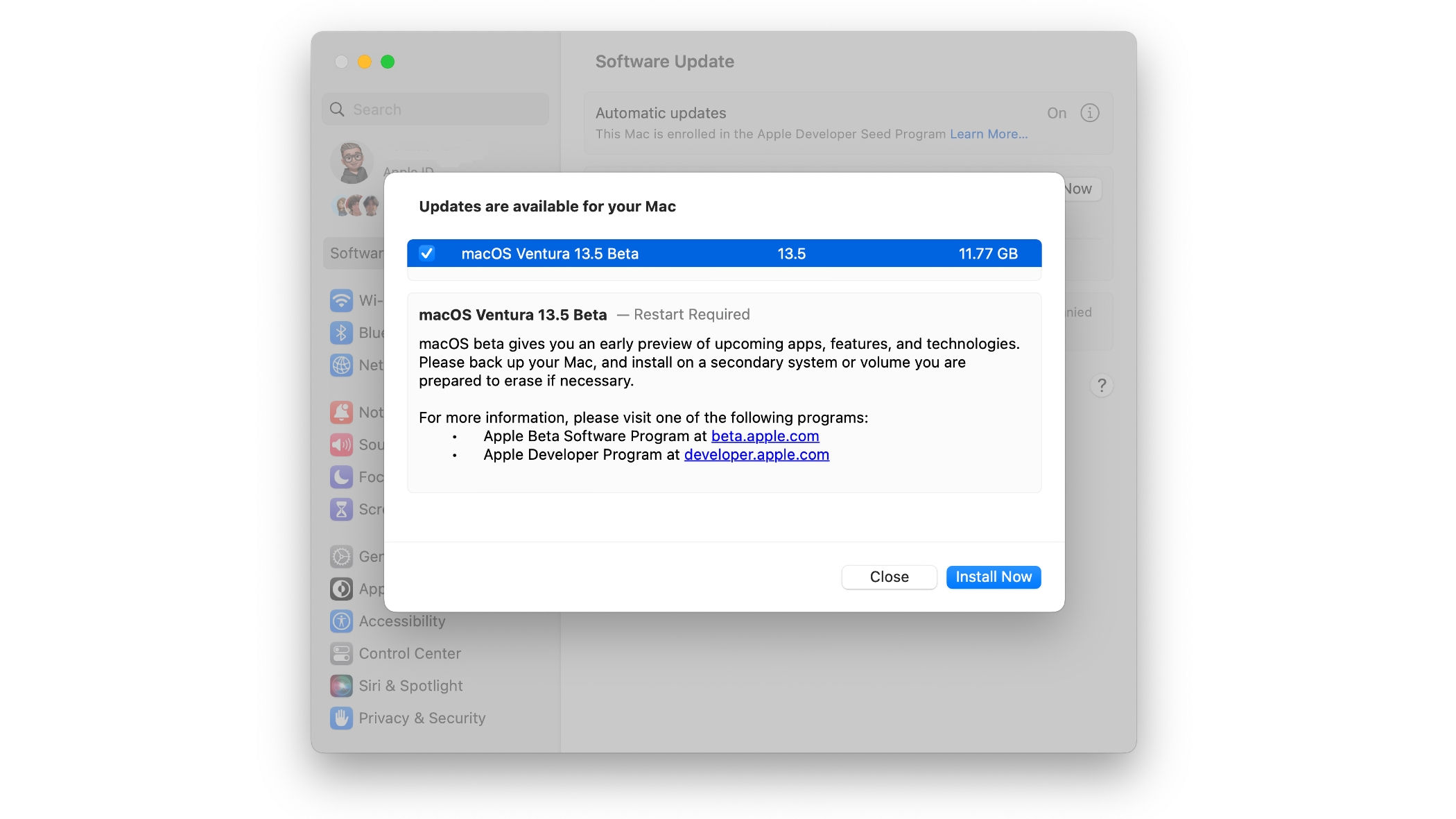Uncheck the macOS Ventura 13.5 Beta update

(428, 253)
